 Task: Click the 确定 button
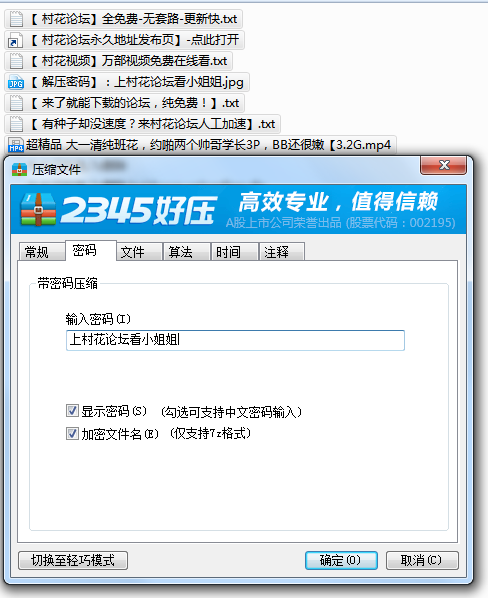pyautogui.click(x=341, y=560)
